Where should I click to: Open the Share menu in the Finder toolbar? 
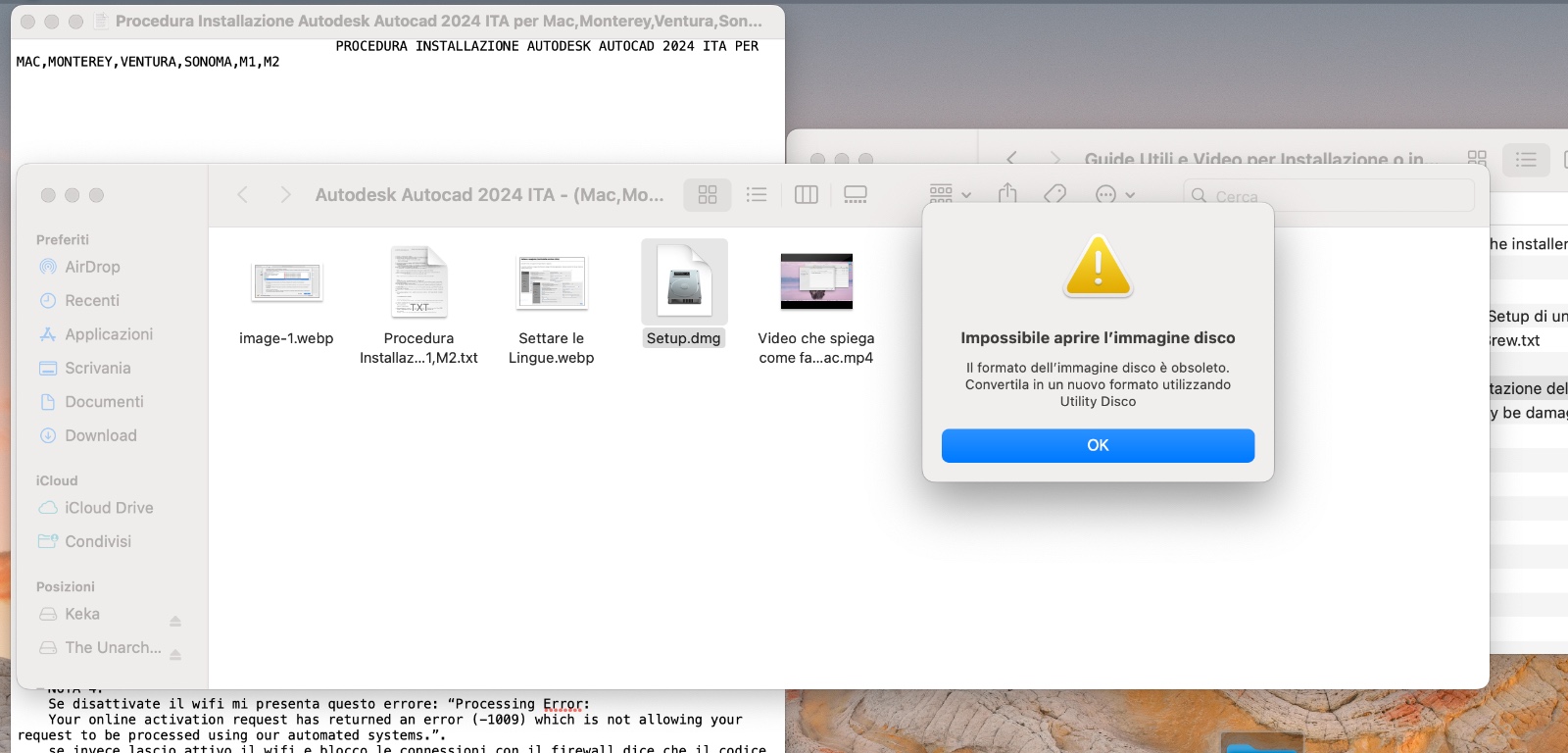[1007, 194]
